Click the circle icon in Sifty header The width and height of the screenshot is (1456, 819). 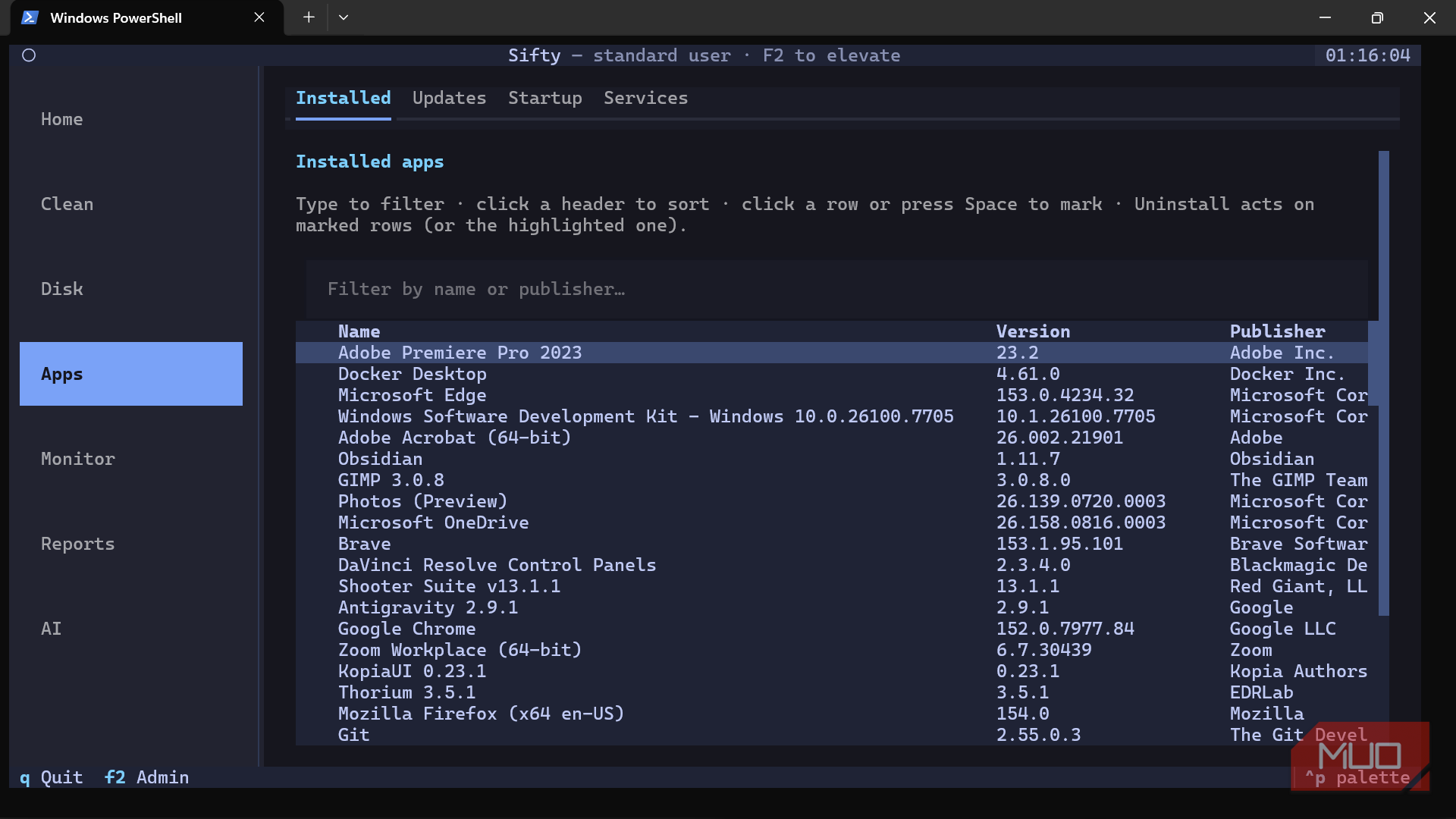(x=29, y=55)
